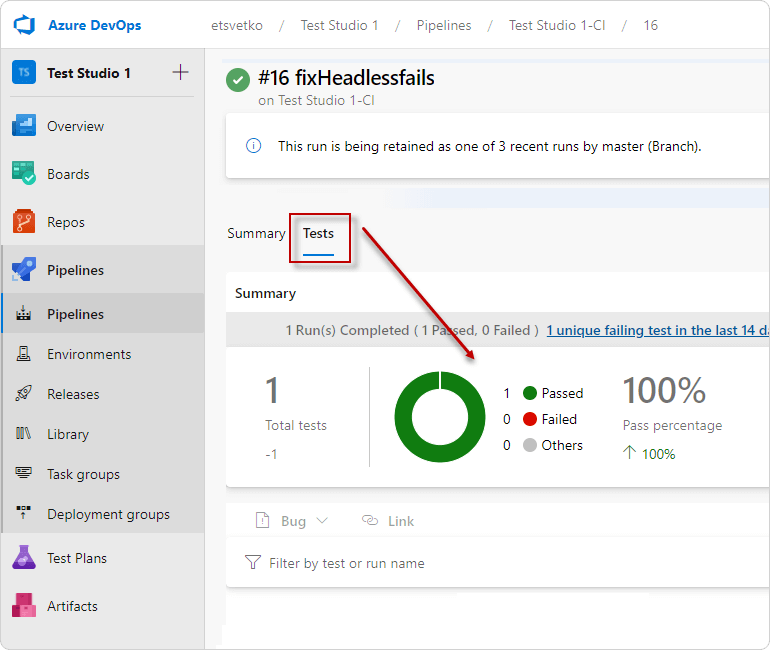Open the Test Plans flask icon
Viewport: 770px width, 650px height.
(x=24, y=558)
